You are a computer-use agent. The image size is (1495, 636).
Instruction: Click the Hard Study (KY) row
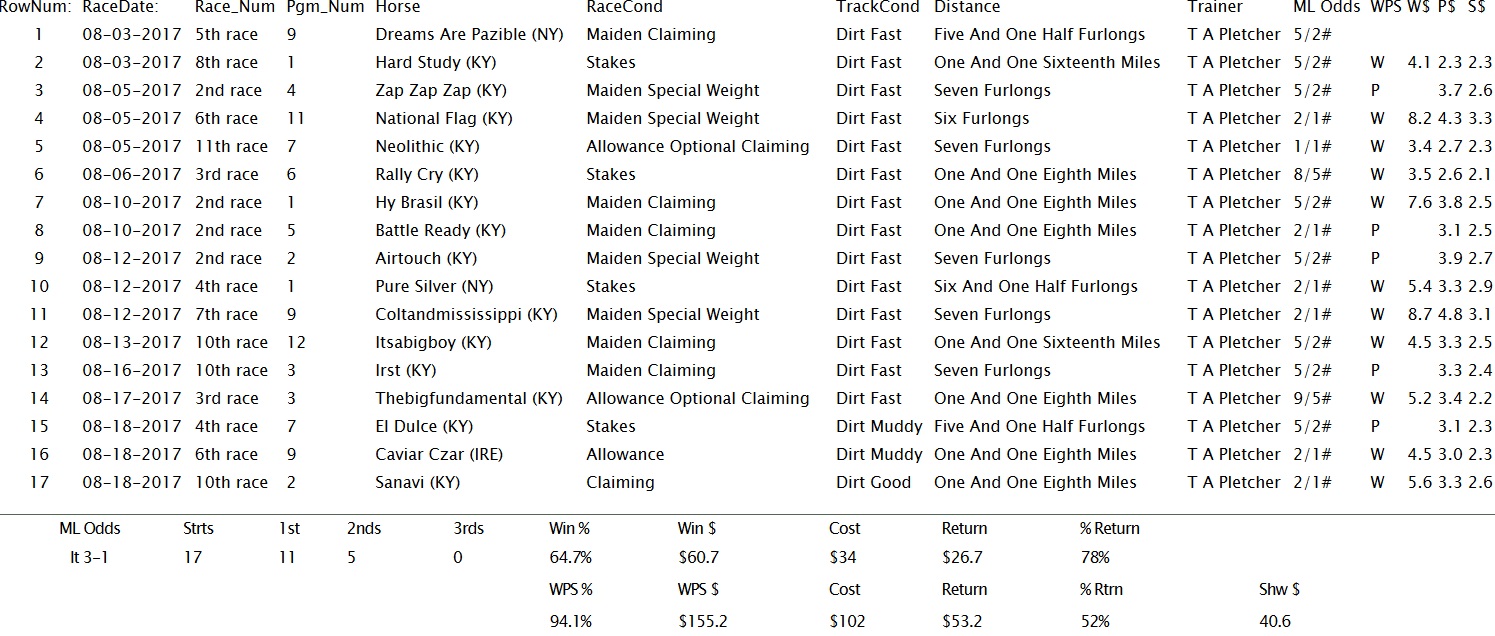(x=747, y=62)
